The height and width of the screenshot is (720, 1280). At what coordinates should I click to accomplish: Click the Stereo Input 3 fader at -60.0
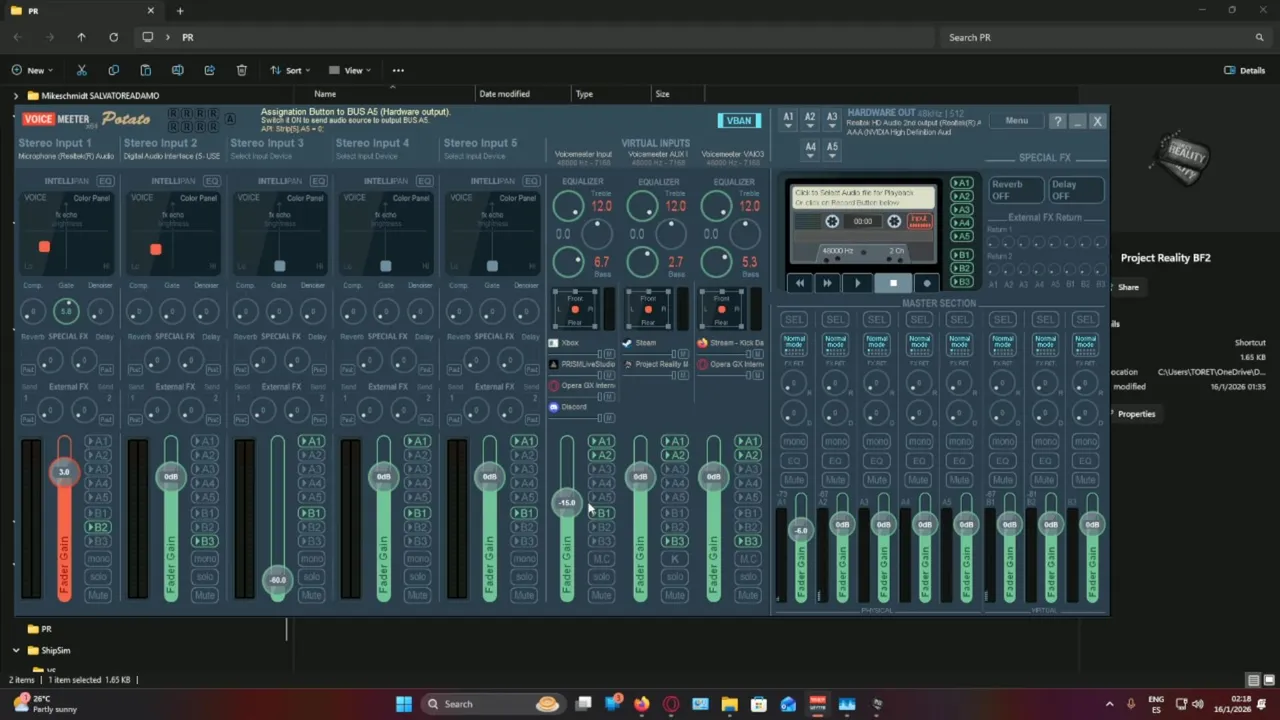click(x=277, y=580)
